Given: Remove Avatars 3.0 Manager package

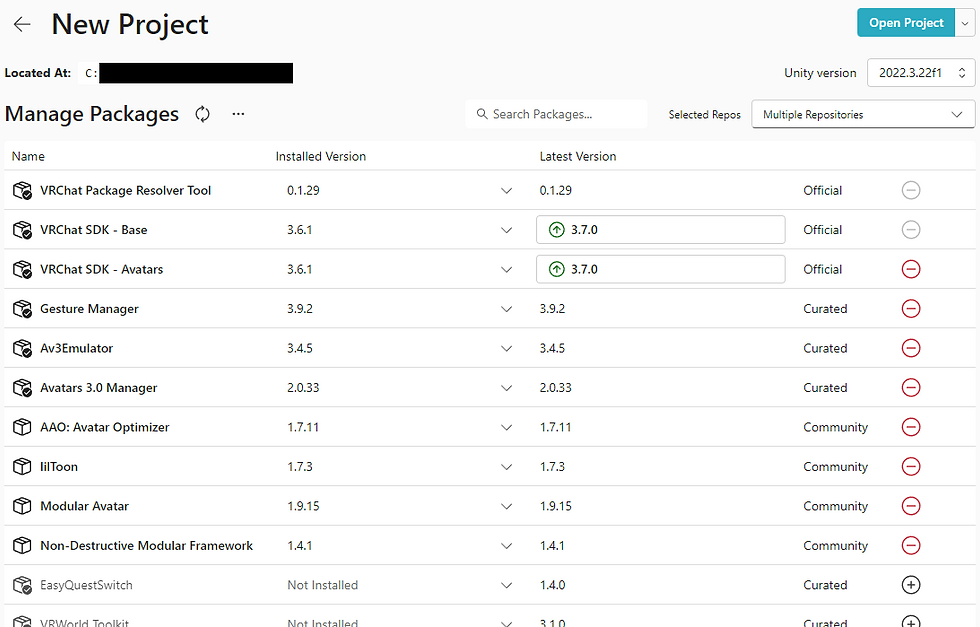Looking at the screenshot, I should tap(911, 388).
